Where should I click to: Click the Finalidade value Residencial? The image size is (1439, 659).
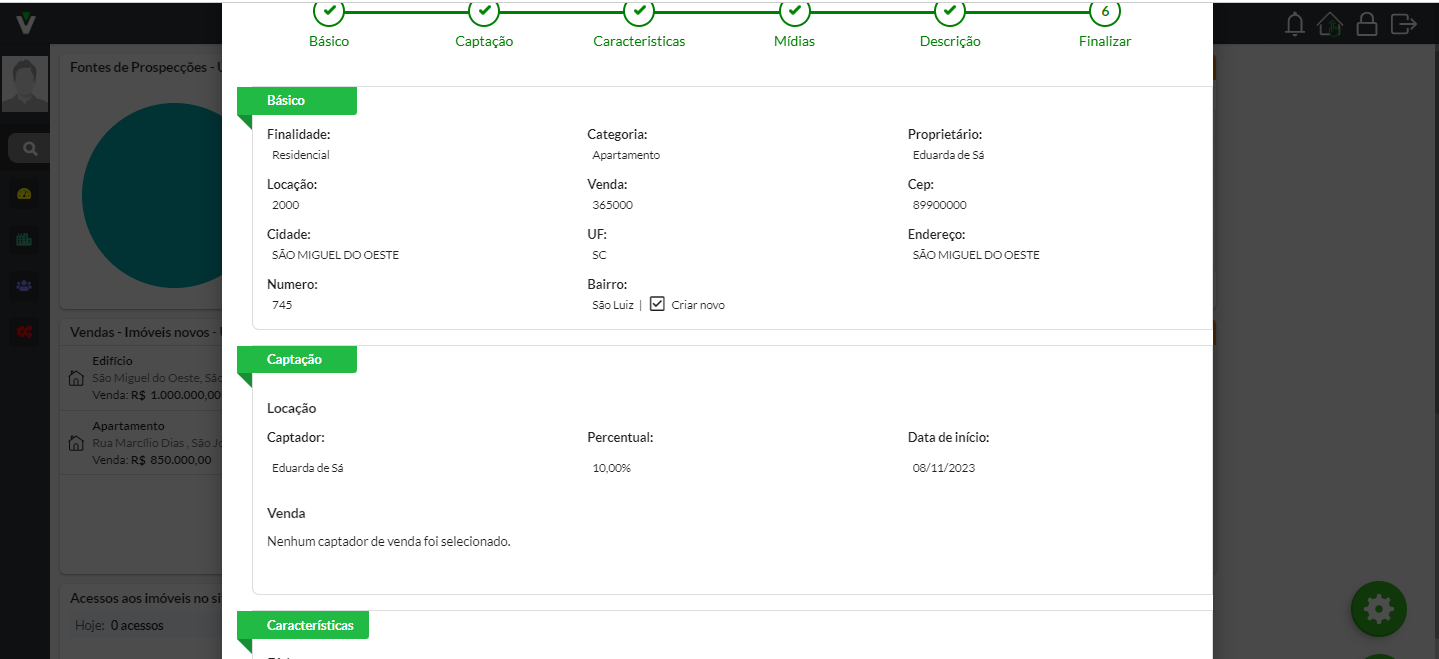(300, 155)
